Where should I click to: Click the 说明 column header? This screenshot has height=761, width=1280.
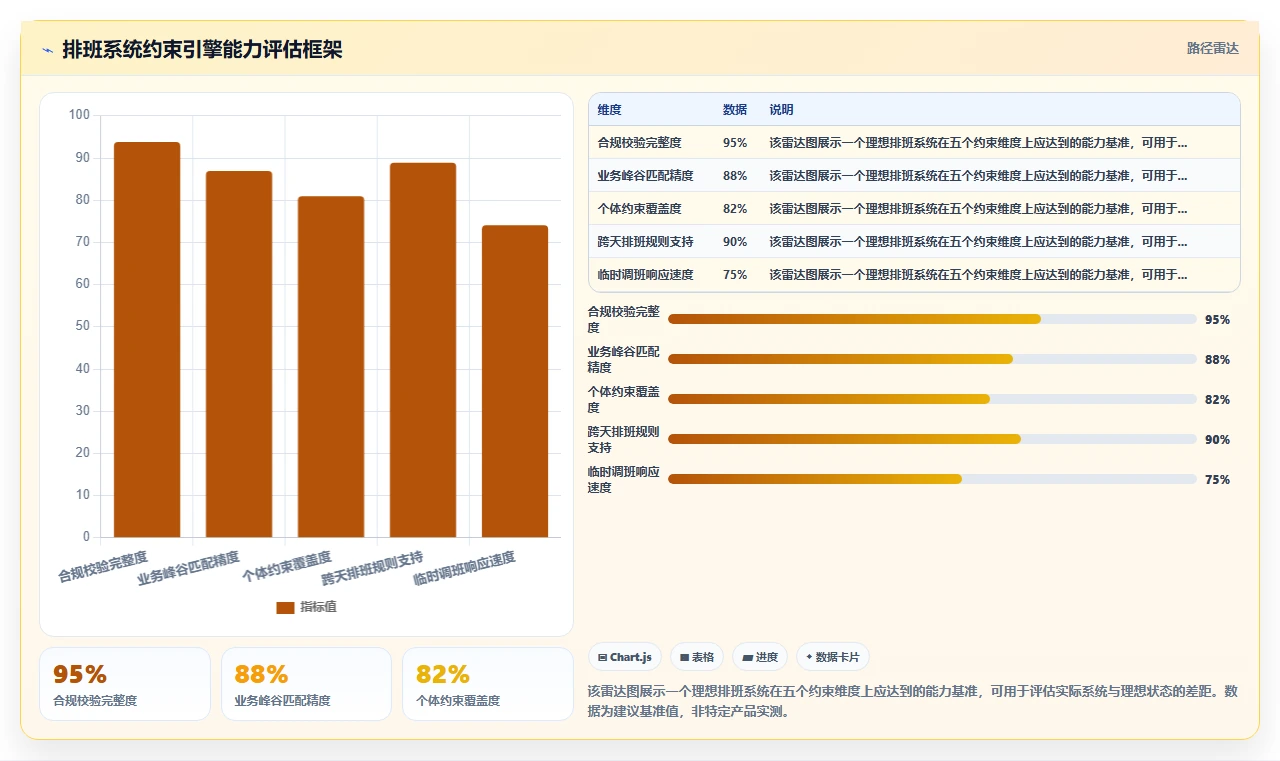[x=781, y=110]
